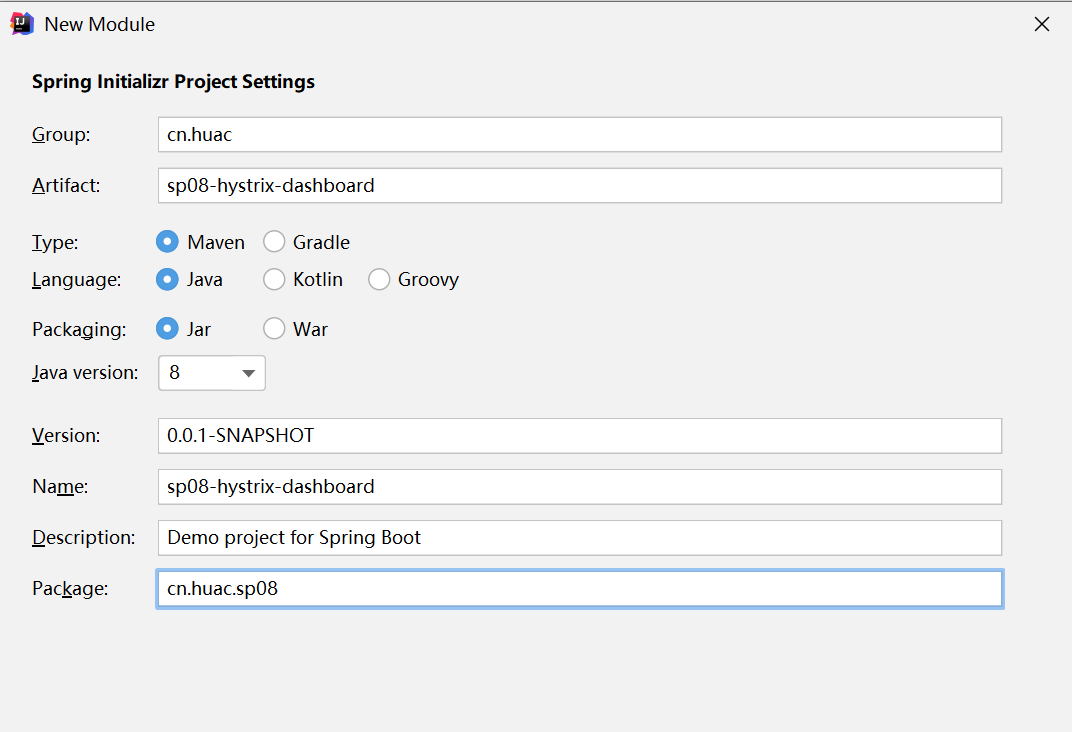Image resolution: width=1072 pixels, height=732 pixels.
Task: Choose Groovy as the language
Action: click(x=379, y=280)
